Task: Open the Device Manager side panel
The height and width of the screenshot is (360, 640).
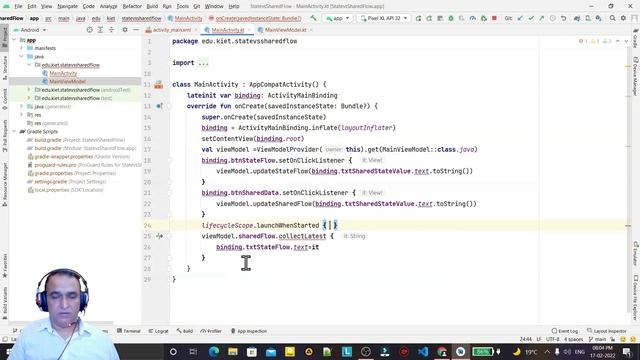Action: 636,77
